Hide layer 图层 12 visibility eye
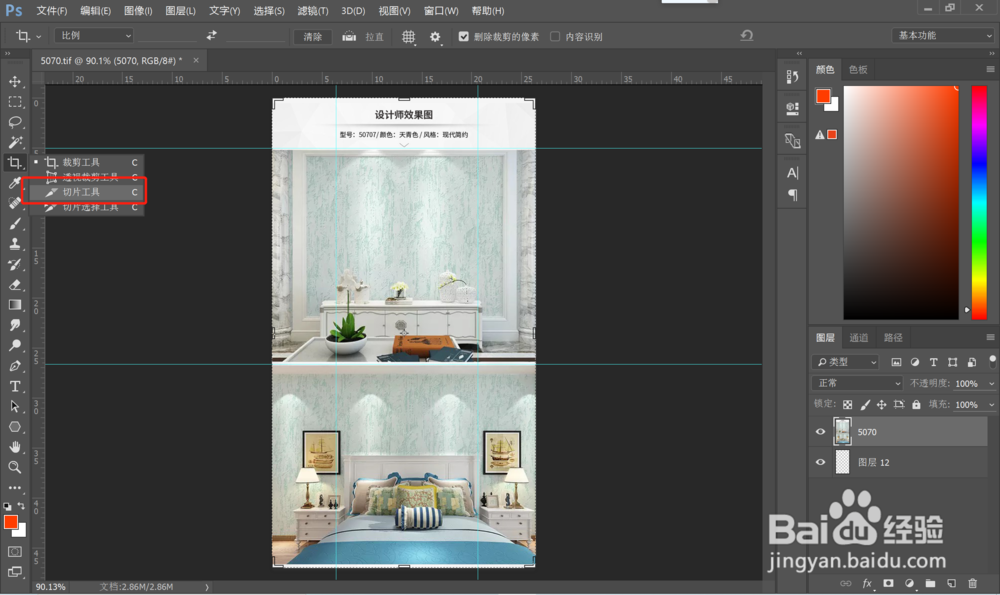The width and height of the screenshot is (1000, 595). pyautogui.click(x=820, y=462)
